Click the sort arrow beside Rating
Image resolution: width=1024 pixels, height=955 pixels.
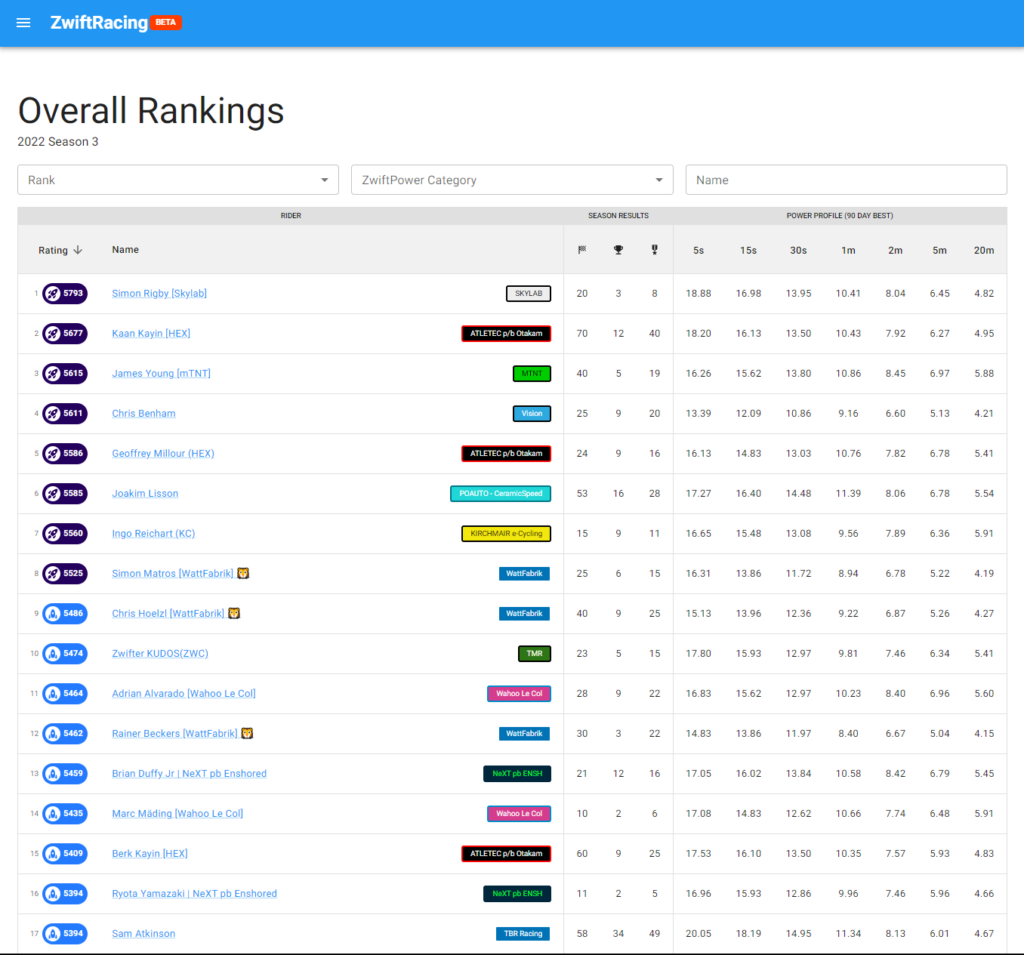click(x=78, y=250)
